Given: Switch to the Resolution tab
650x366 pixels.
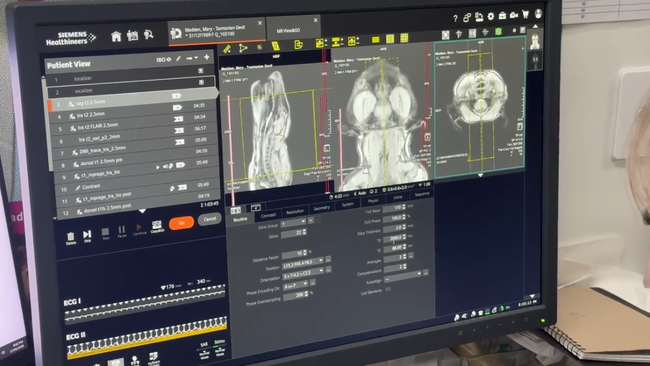Looking at the screenshot, I should [x=295, y=212].
